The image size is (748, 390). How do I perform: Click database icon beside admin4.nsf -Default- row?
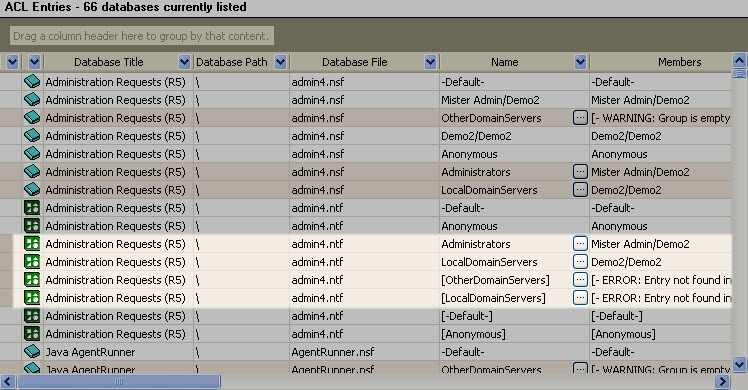(x=32, y=82)
